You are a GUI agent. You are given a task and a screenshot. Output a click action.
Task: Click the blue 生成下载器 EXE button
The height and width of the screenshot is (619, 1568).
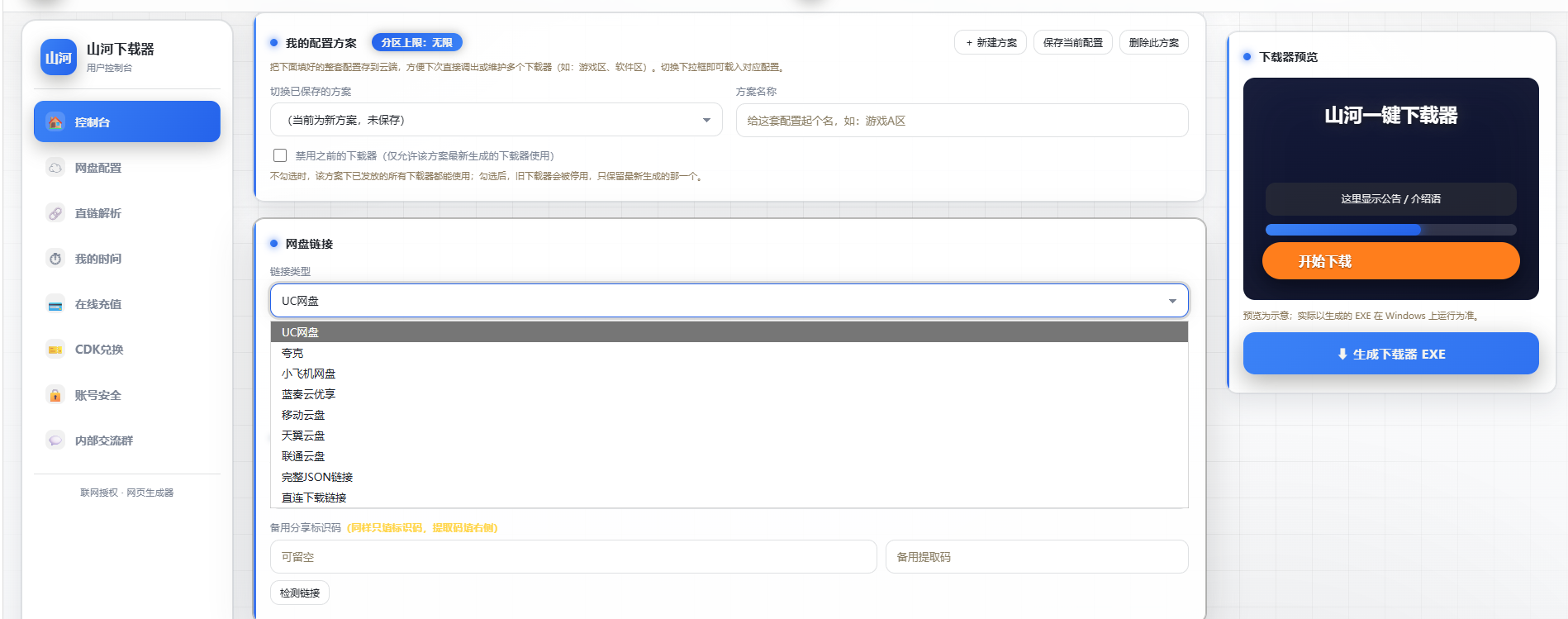[x=1391, y=354]
